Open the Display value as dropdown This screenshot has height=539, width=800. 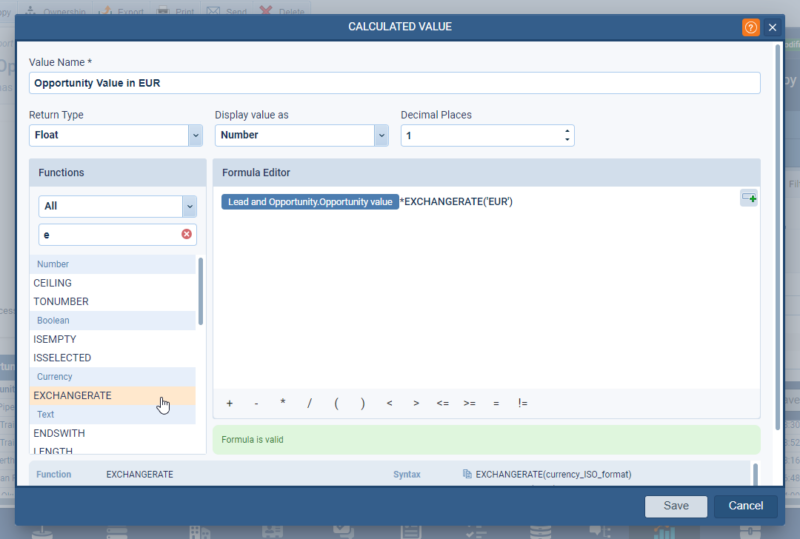tap(381, 136)
